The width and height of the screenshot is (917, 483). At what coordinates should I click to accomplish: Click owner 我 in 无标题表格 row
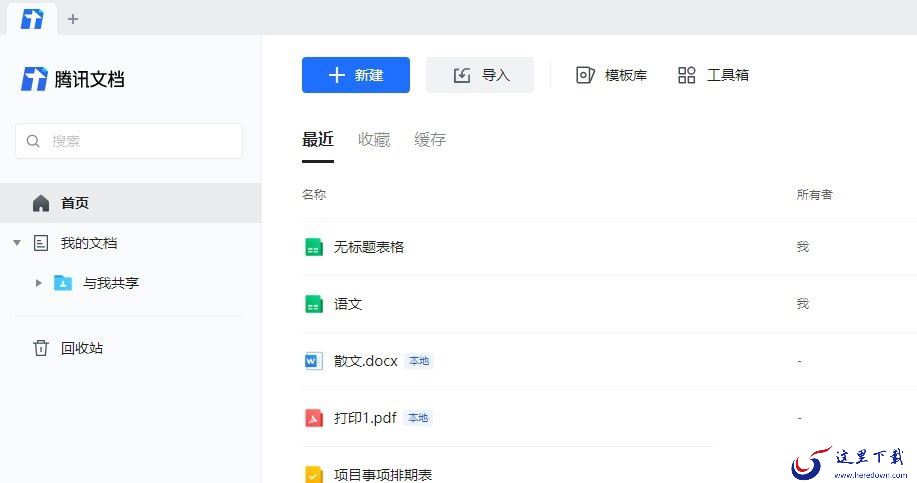coord(803,247)
